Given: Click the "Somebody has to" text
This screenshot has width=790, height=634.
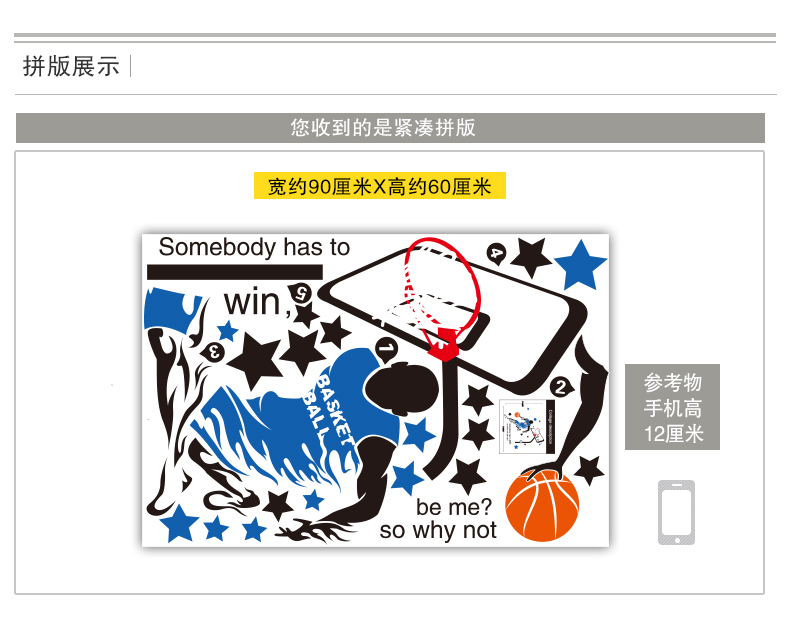Looking at the screenshot, I should point(254,247).
